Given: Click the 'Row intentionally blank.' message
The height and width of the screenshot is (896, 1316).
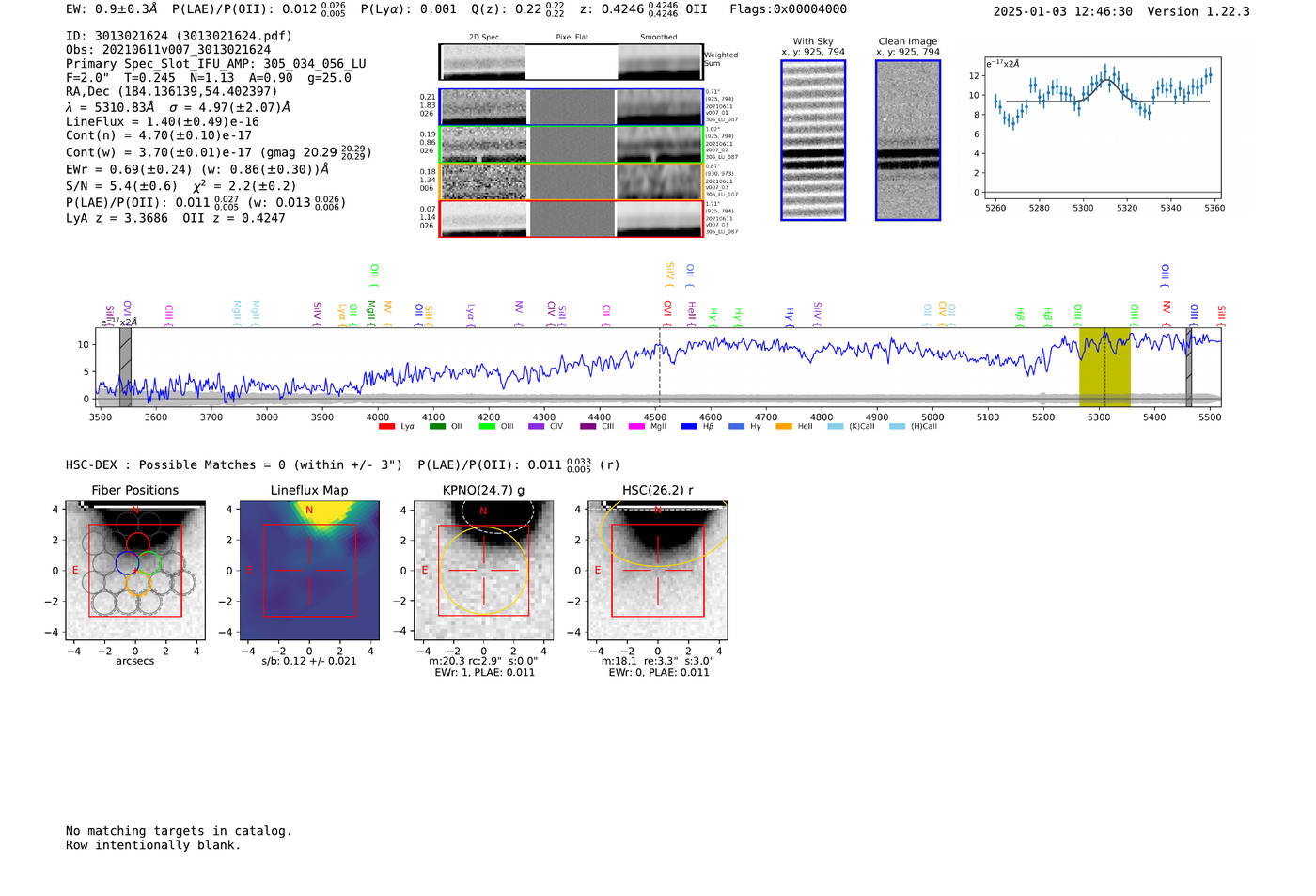Looking at the screenshot, I should click(153, 845).
